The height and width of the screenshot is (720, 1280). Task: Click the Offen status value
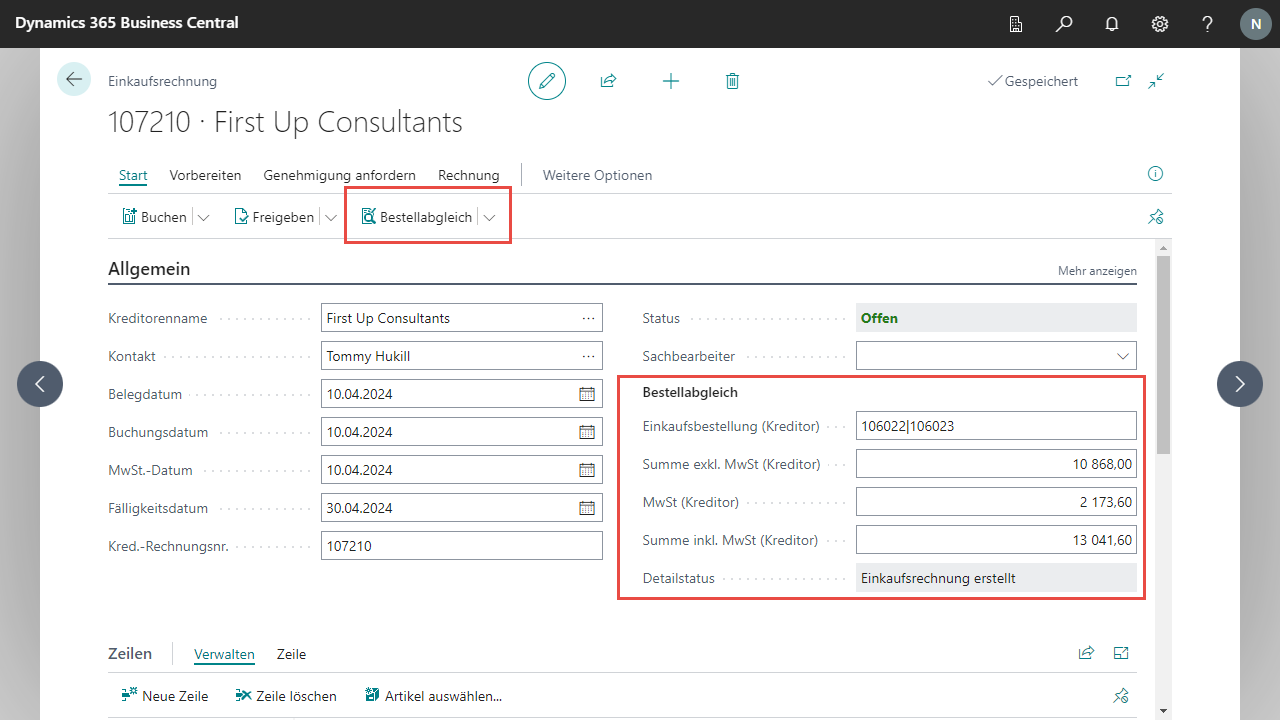coord(996,318)
